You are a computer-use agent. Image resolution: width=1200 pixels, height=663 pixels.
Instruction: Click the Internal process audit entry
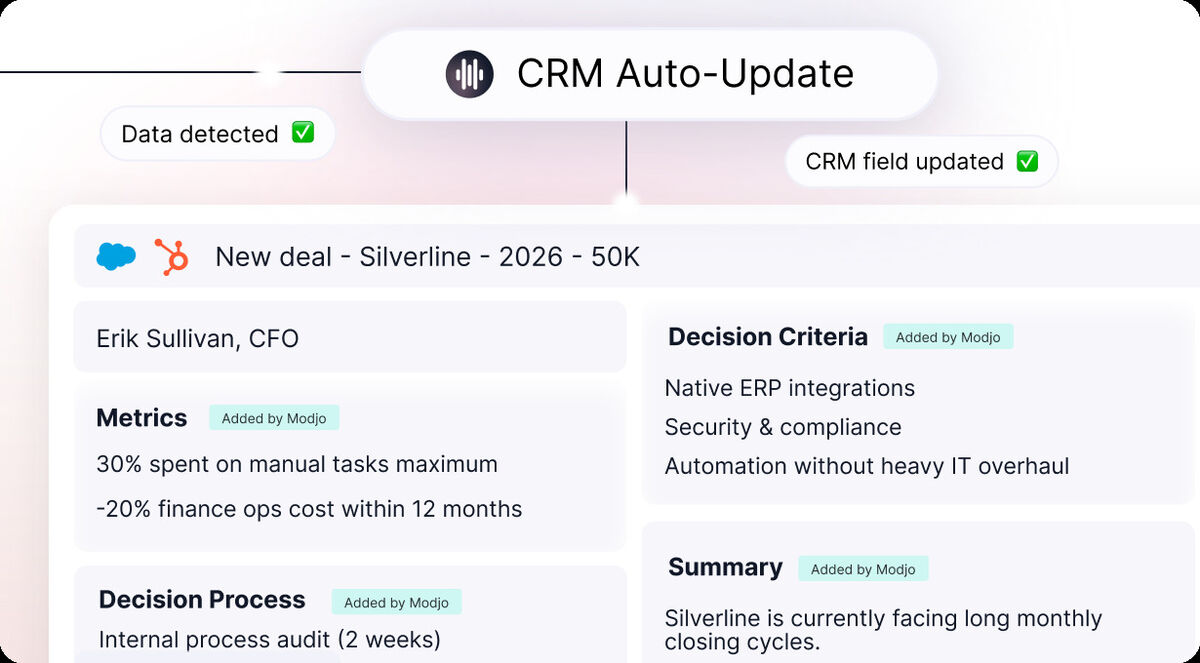(x=269, y=639)
